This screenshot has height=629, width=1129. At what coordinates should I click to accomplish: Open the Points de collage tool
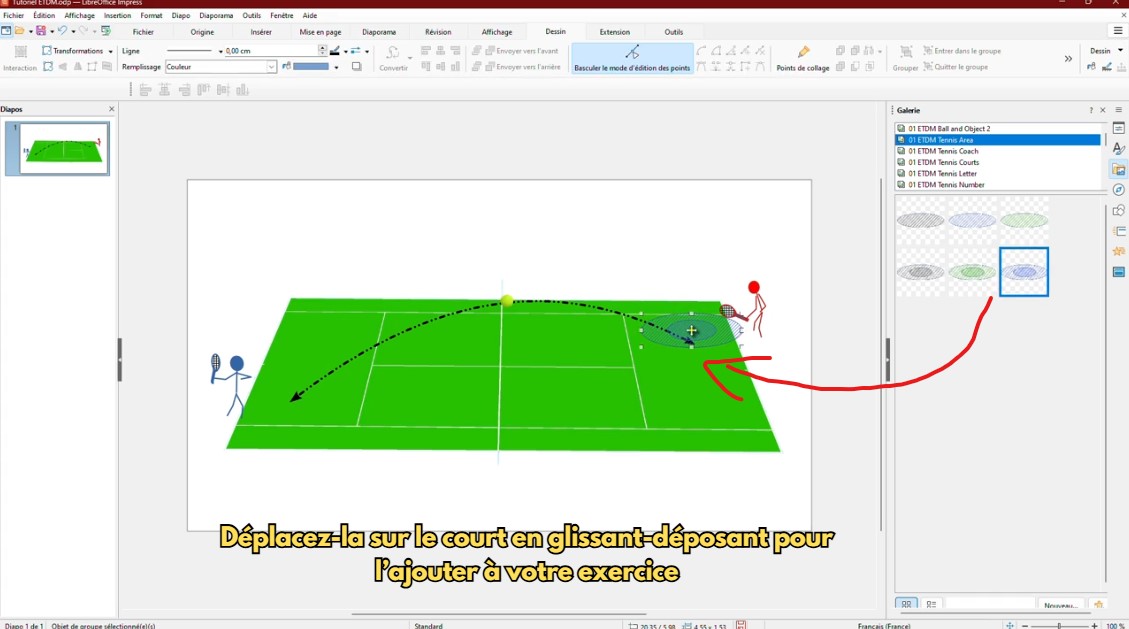point(803,58)
